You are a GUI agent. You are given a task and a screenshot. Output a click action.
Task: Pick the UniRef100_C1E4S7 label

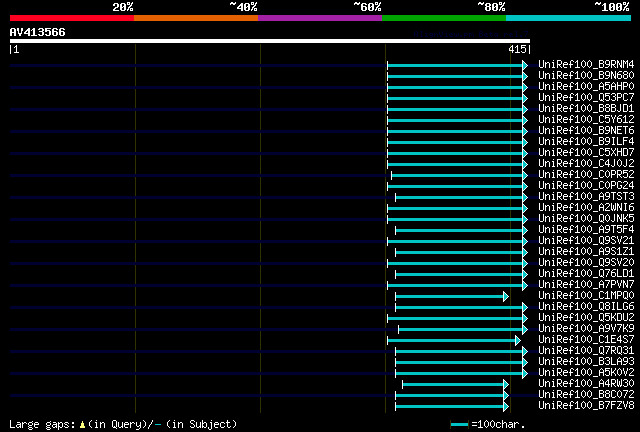pyautogui.click(x=586, y=340)
